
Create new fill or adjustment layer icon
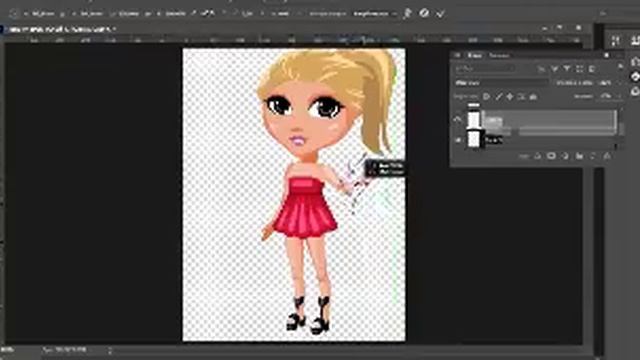coord(565,156)
